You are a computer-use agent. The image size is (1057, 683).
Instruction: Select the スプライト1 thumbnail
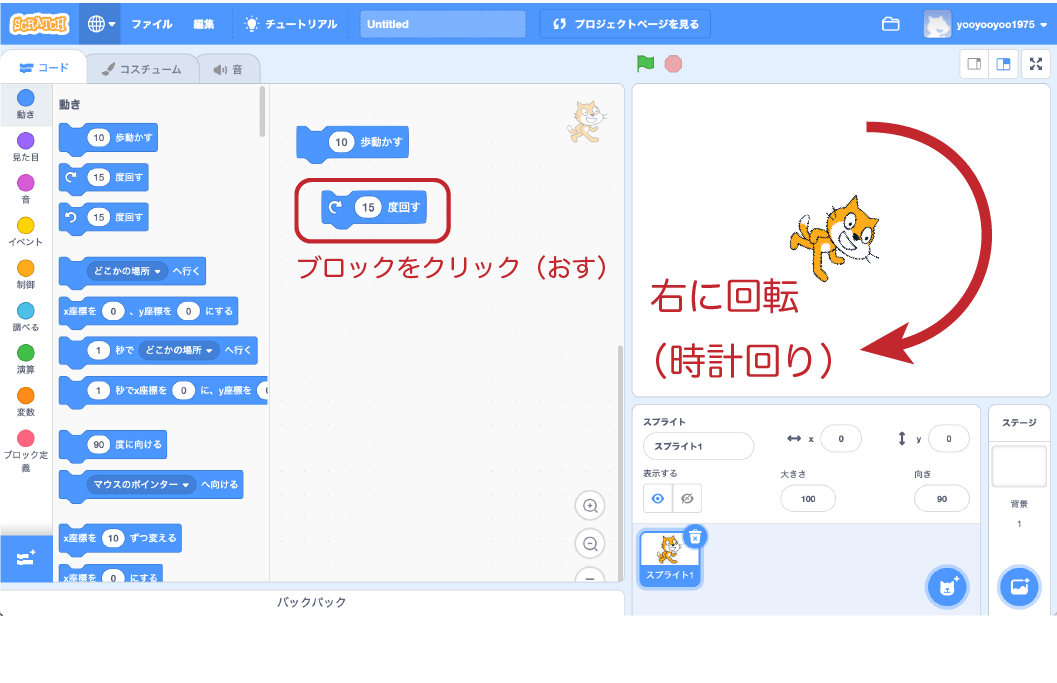coord(669,558)
